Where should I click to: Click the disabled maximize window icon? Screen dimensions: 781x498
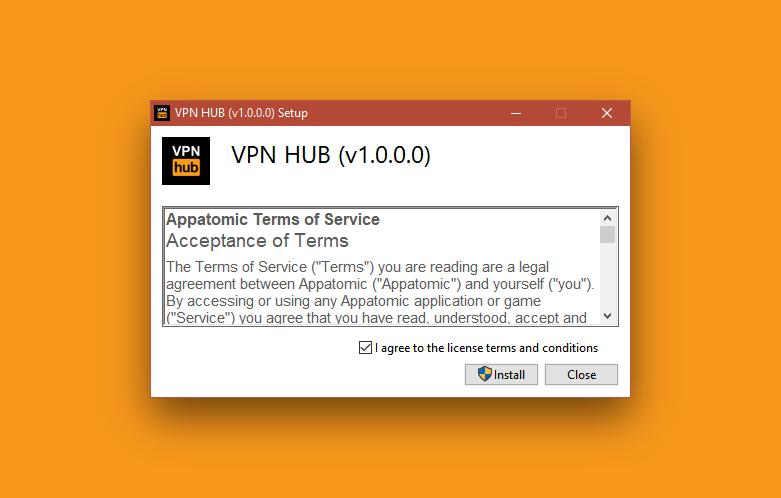[x=561, y=113]
